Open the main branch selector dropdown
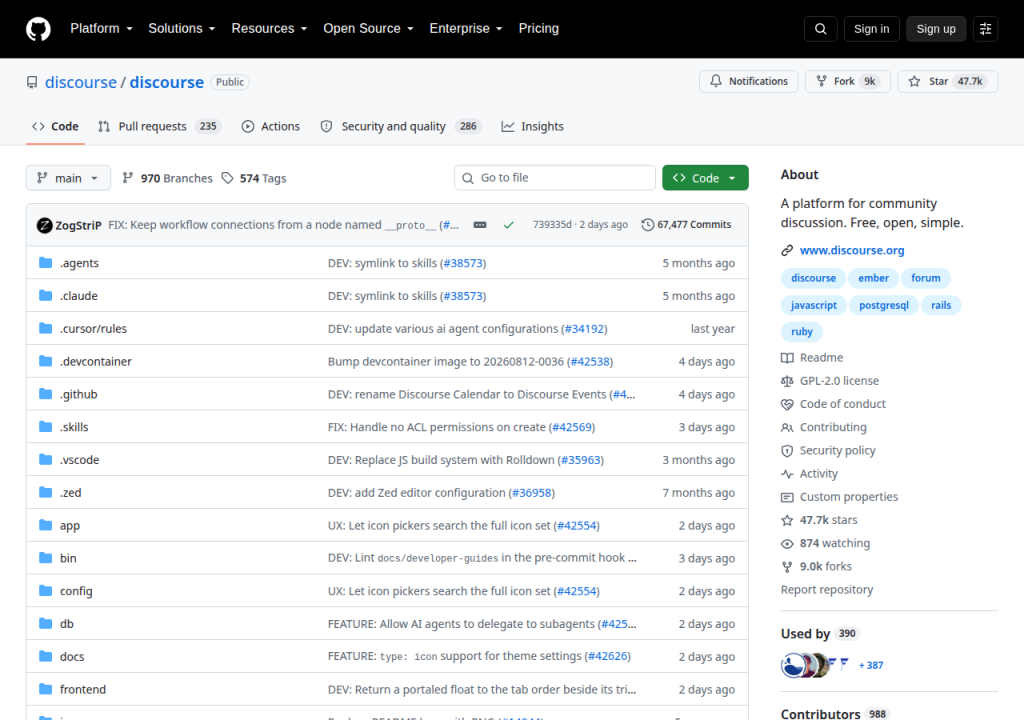Screen dimensions: 1024x720 pos(68,178)
